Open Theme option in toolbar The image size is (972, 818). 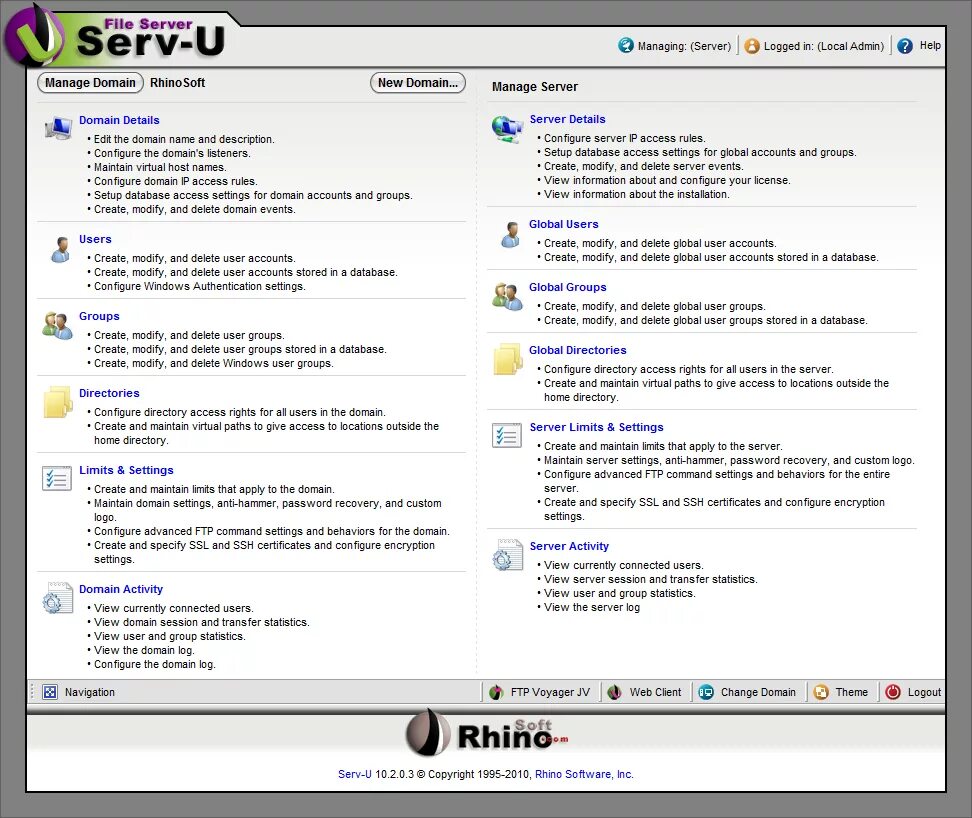click(x=851, y=692)
